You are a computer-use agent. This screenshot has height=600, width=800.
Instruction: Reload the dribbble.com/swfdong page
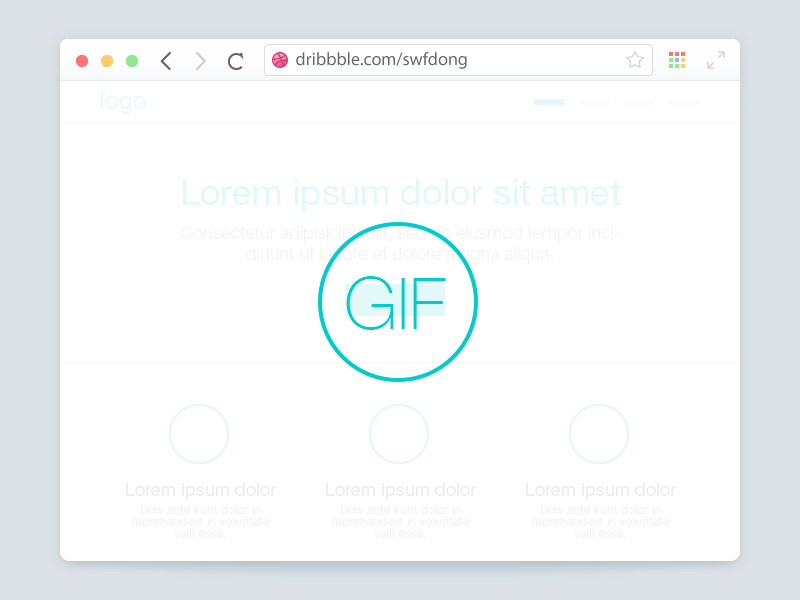(x=236, y=60)
